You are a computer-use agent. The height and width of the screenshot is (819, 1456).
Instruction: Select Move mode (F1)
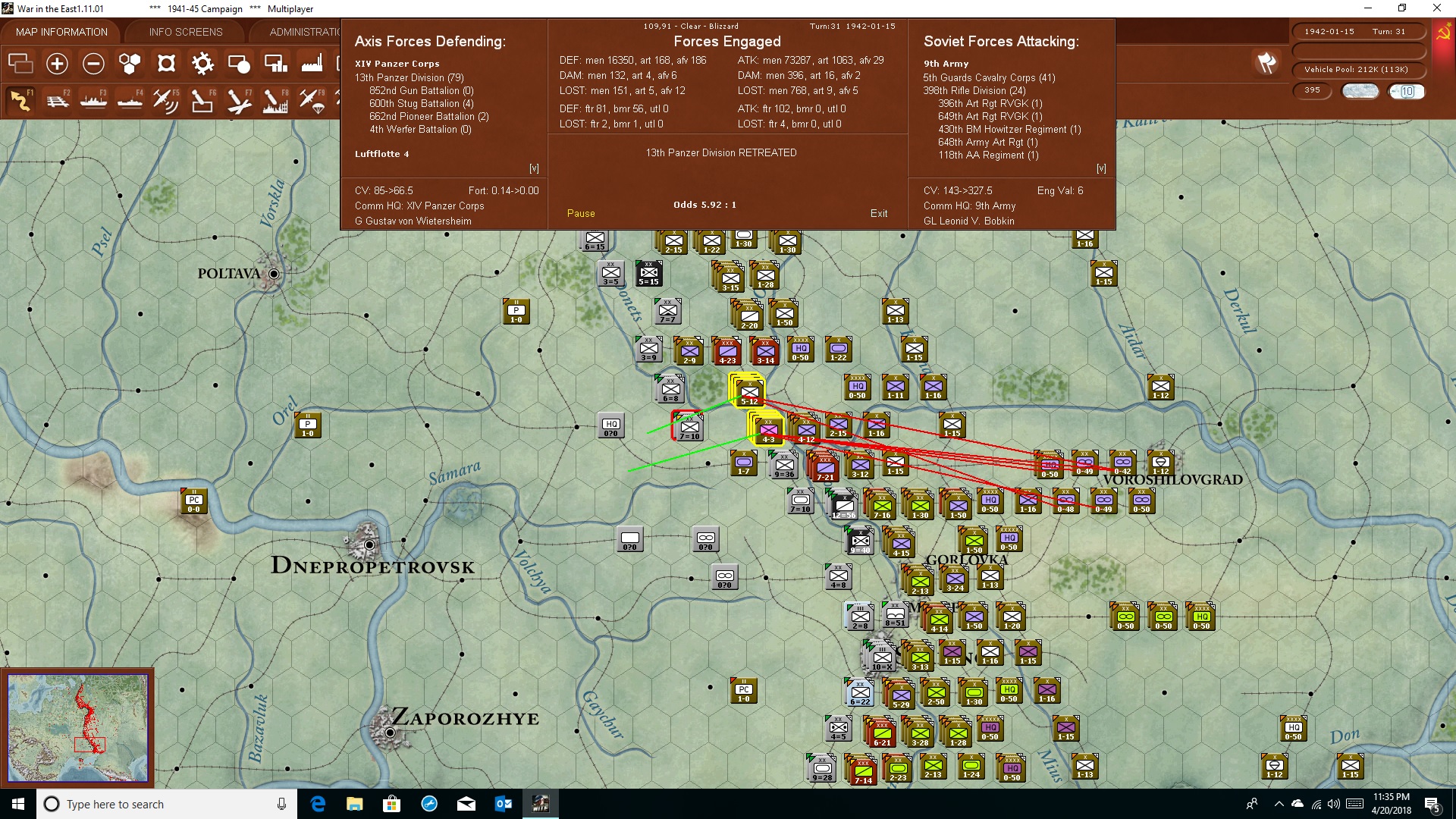point(20,100)
